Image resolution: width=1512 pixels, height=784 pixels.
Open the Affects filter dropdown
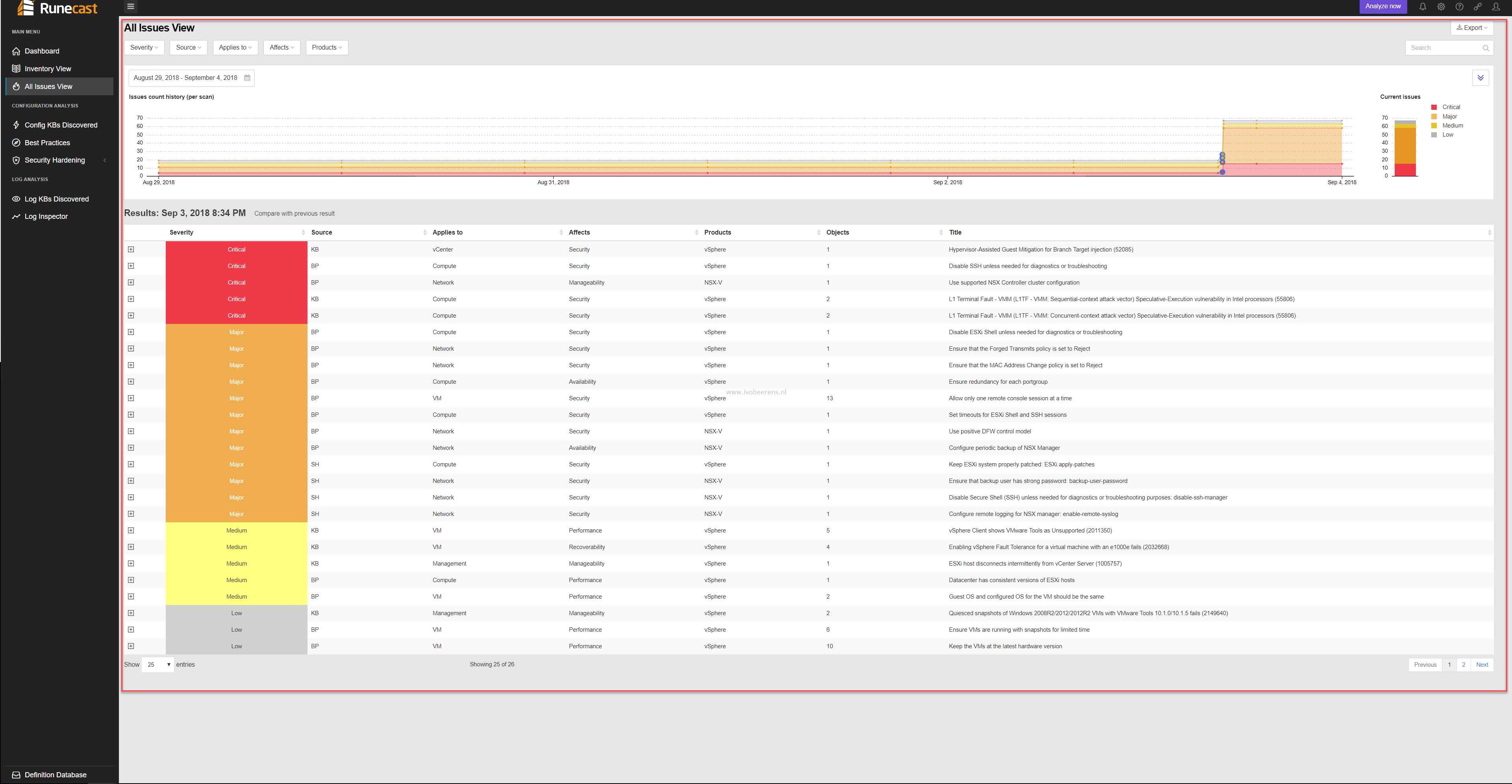coord(282,48)
